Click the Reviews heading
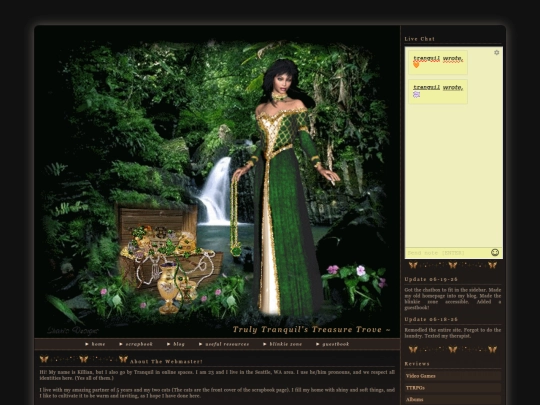 [417, 364]
